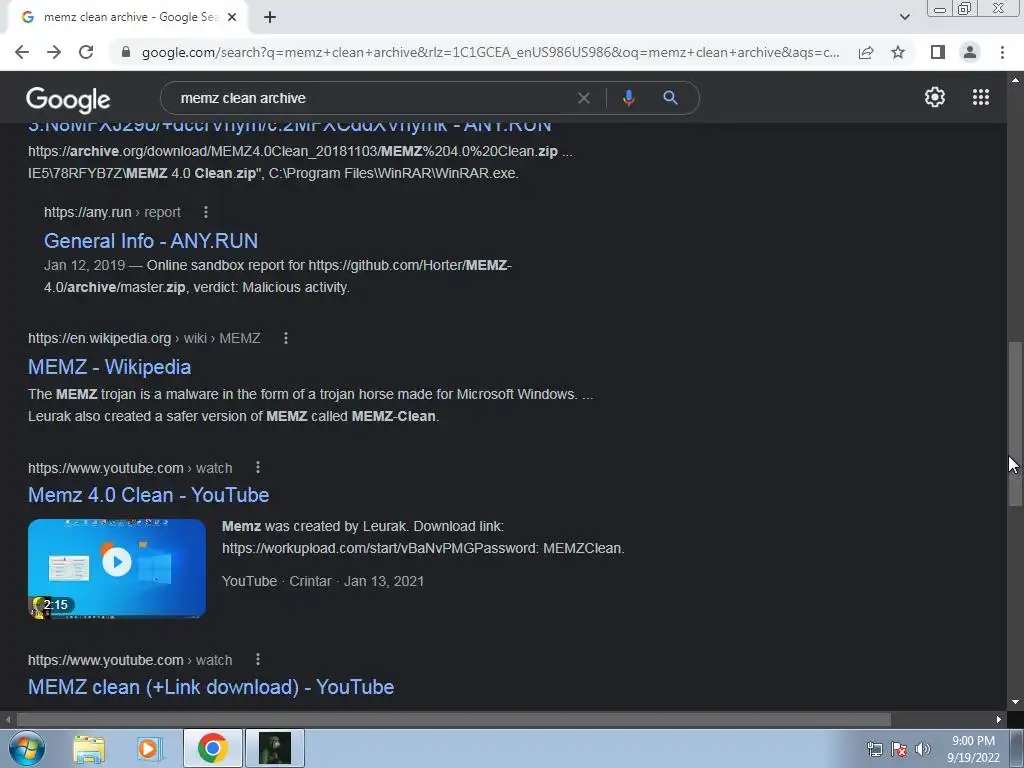Submit search with magnifier icon
1024x768 pixels.
670,98
